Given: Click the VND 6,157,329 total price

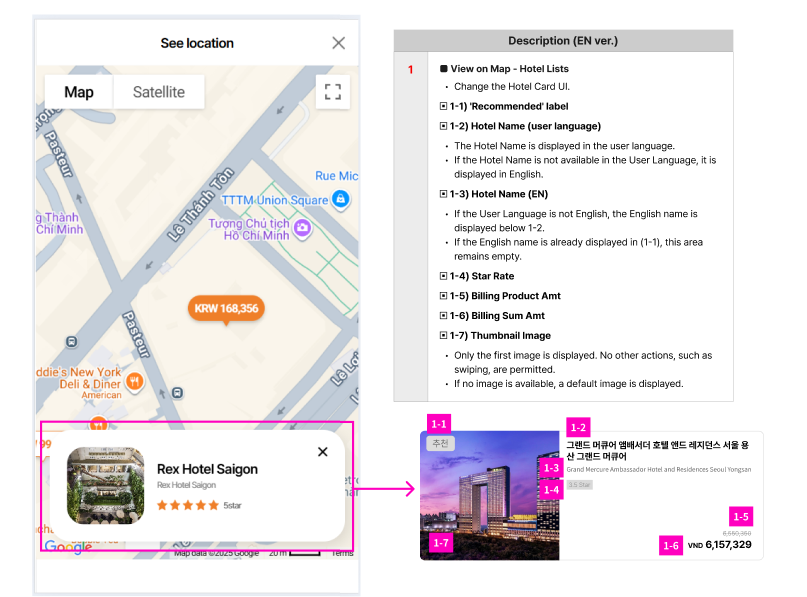Looking at the screenshot, I should pos(720,545).
